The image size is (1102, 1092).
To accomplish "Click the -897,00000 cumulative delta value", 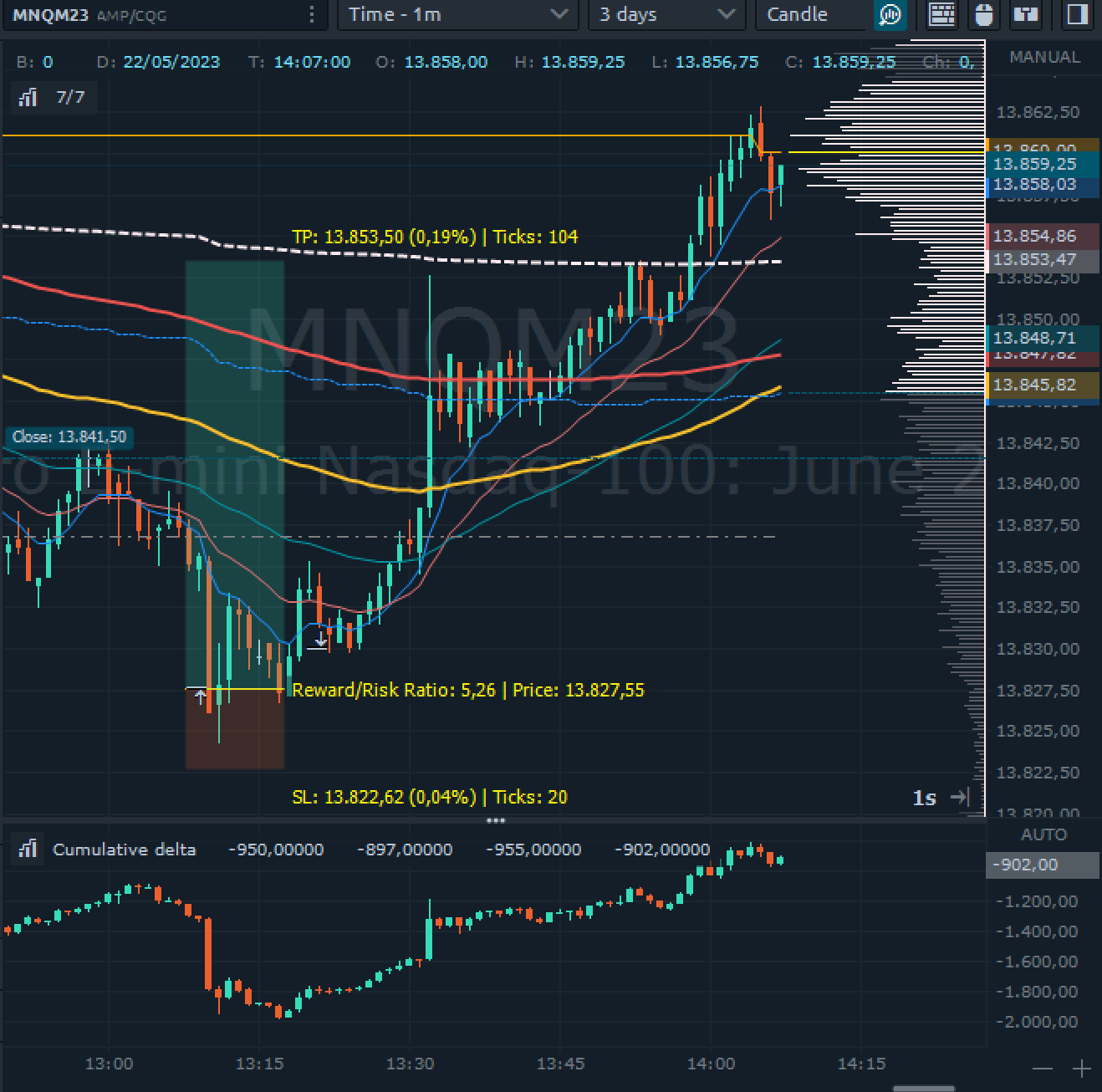I will click(405, 850).
